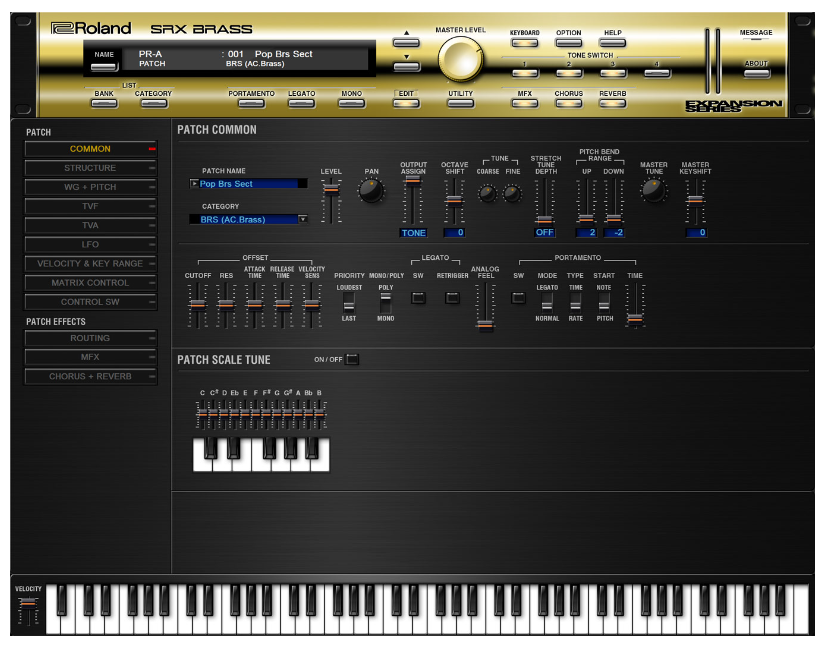Click the Fine tune knob
This screenshot has width=834, height=649.
point(513,194)
